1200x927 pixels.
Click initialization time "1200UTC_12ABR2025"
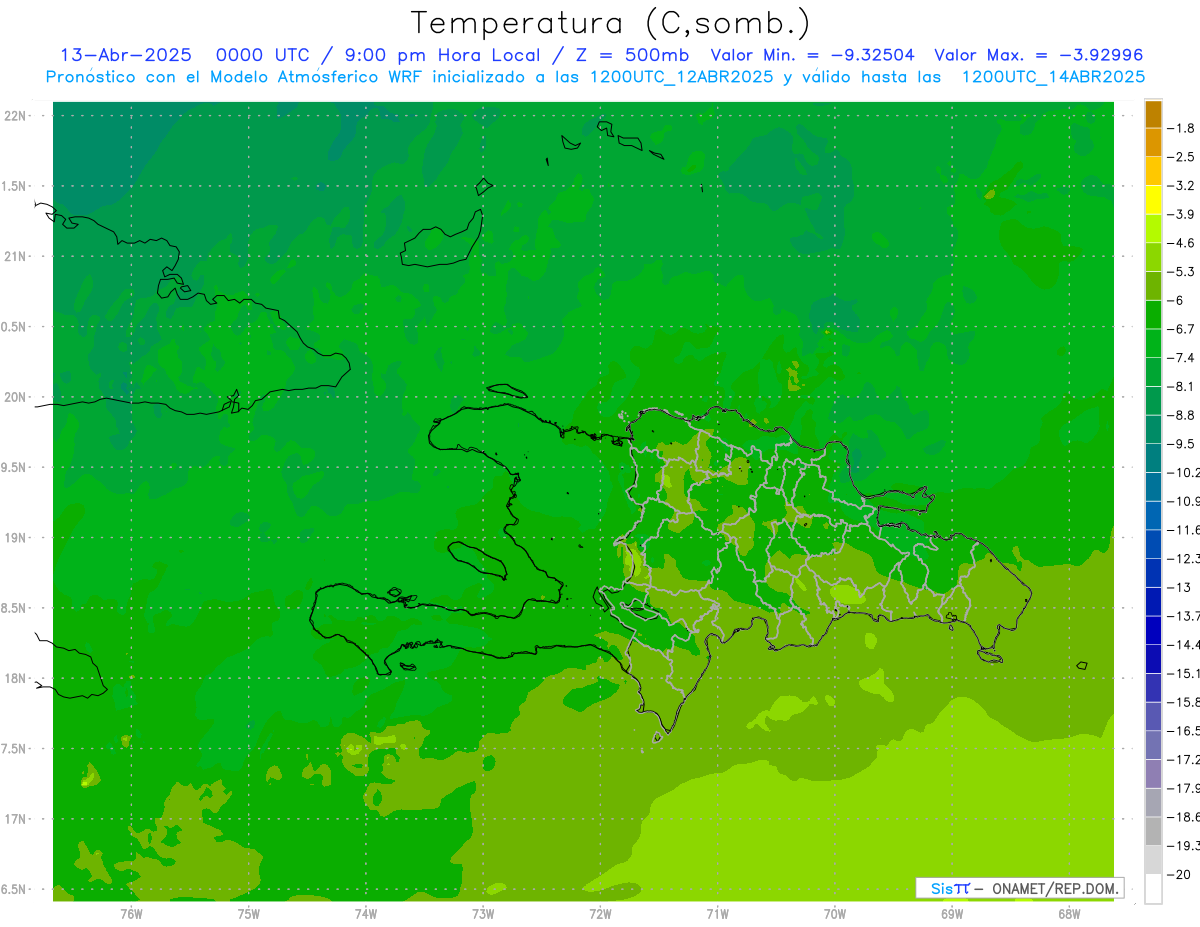681,76
